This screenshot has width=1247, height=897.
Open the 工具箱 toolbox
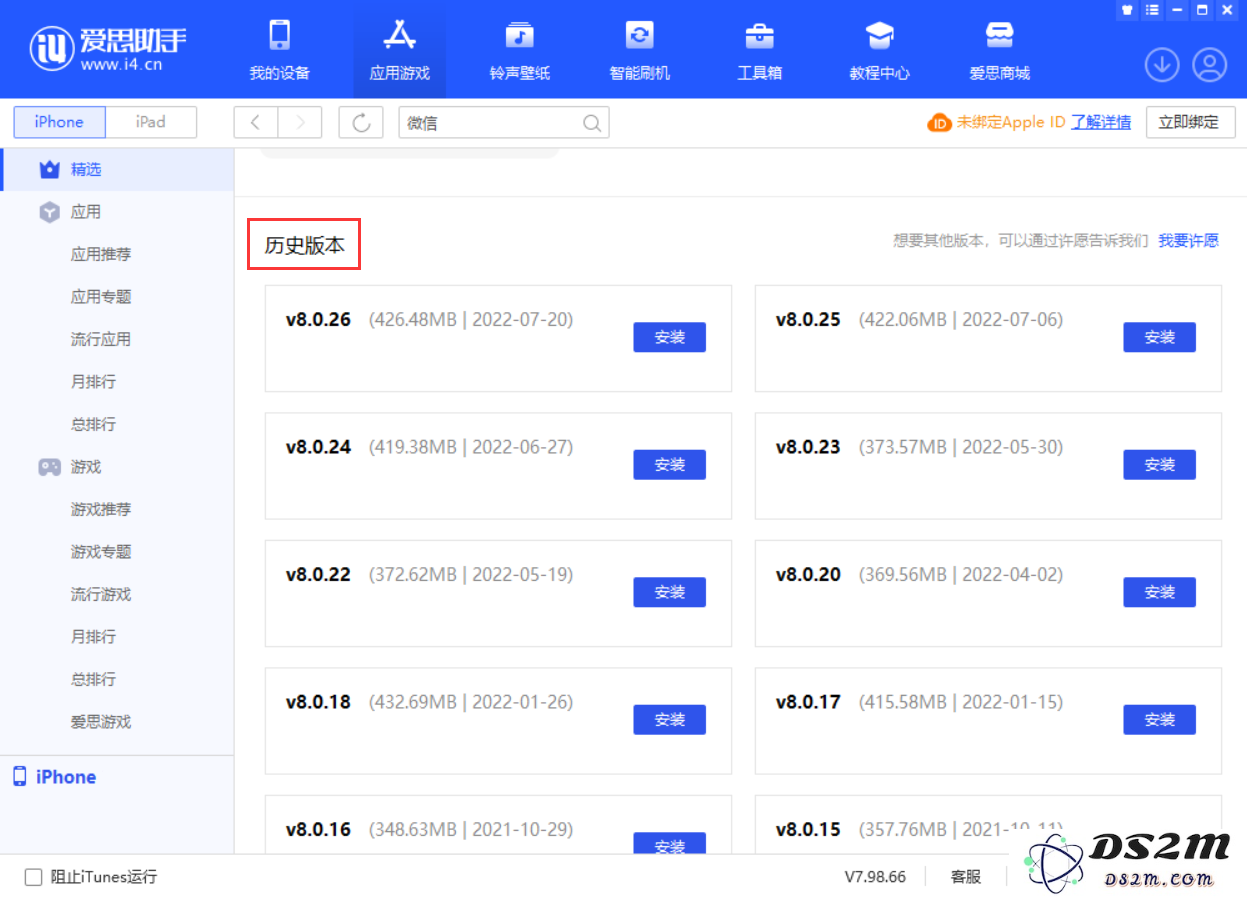[x=759, y=48]
